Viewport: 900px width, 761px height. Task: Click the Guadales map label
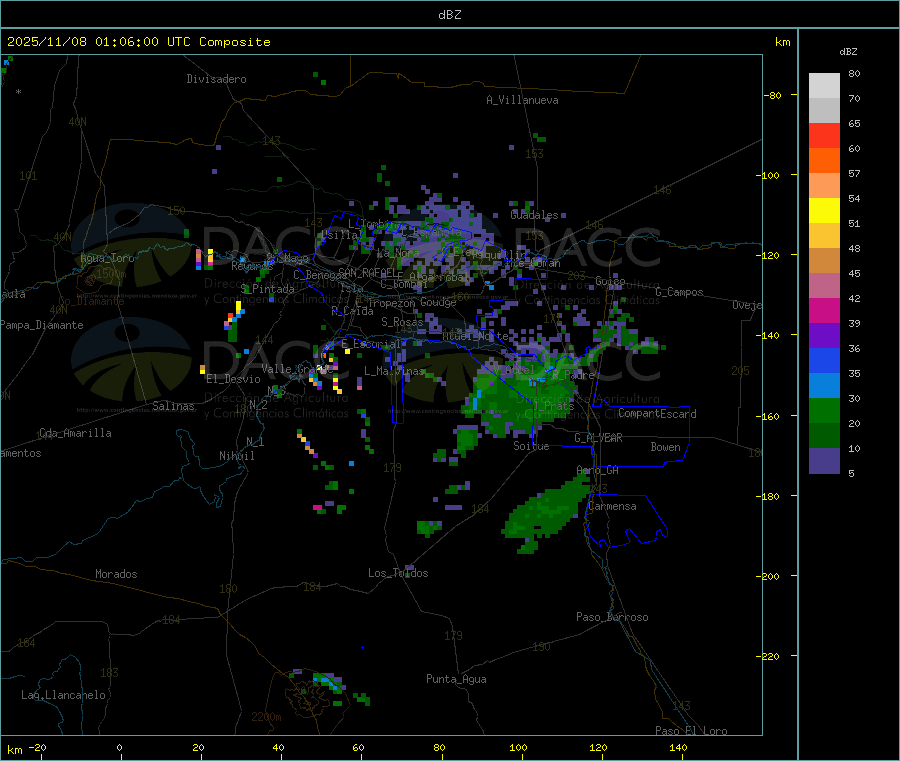[534, 215]
